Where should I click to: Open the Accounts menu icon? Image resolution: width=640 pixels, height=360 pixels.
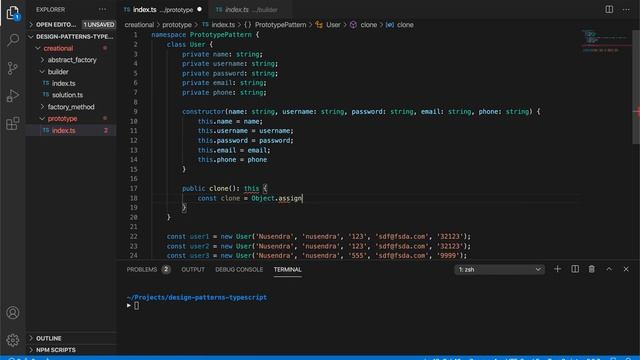pos(13,313)
